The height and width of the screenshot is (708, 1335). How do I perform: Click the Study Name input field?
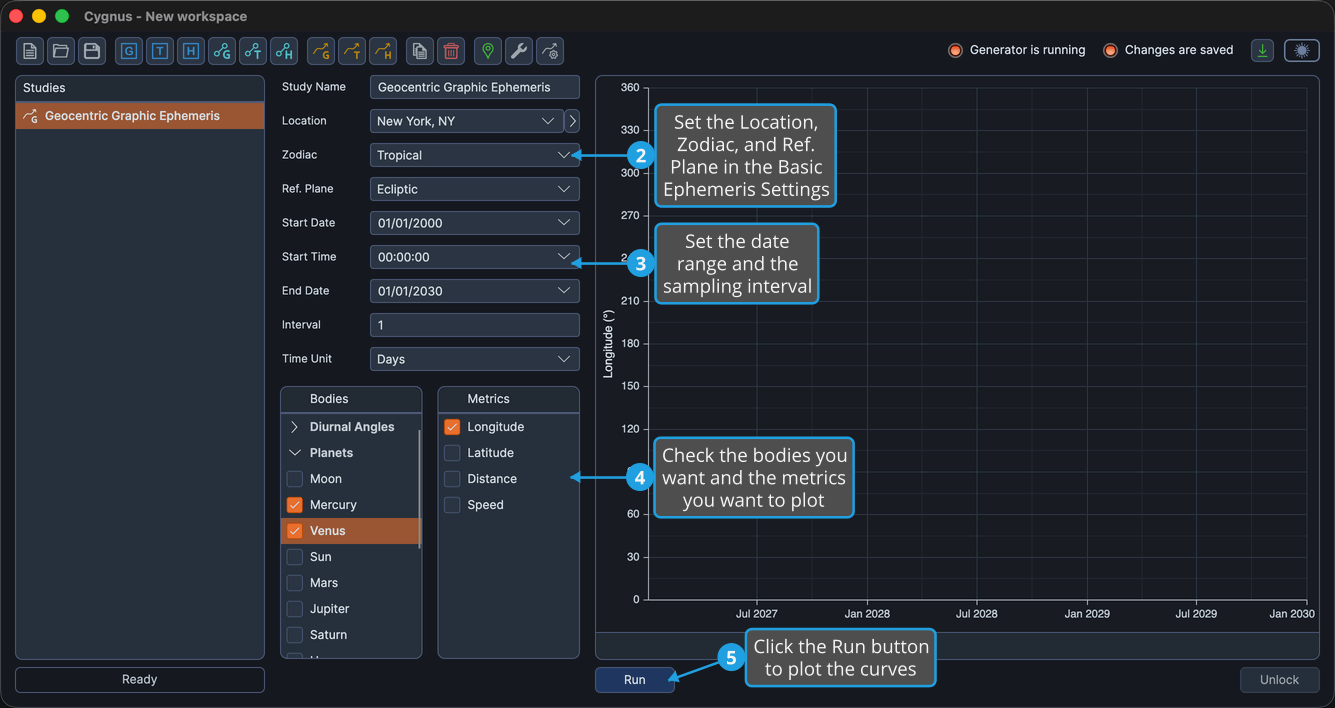pos(475,87)
